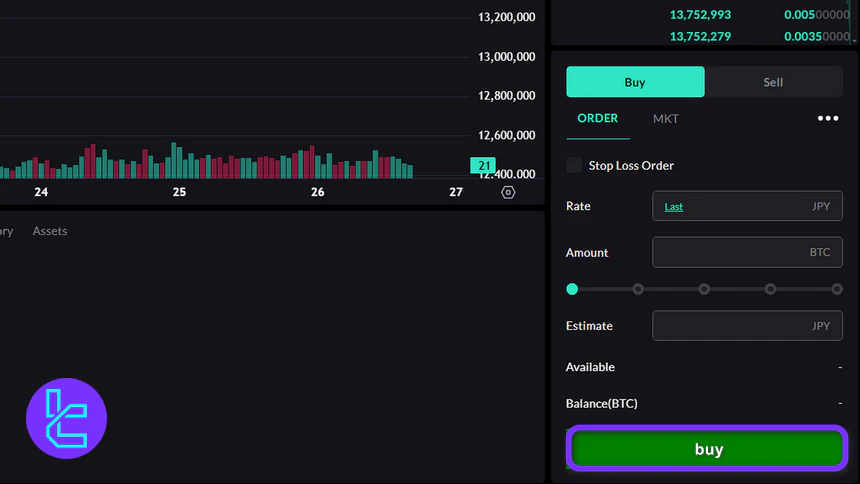The width and height of the screenshot is (860, 484).
Task: Open chart settings gear icon
Action: (508, 193)
